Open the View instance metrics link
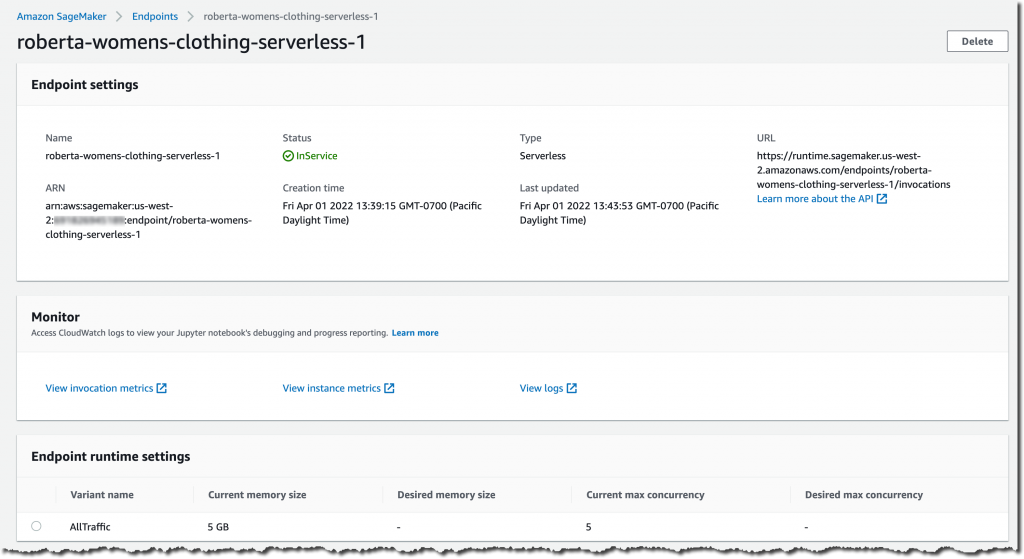1024x559 pixels. point(331,388)
